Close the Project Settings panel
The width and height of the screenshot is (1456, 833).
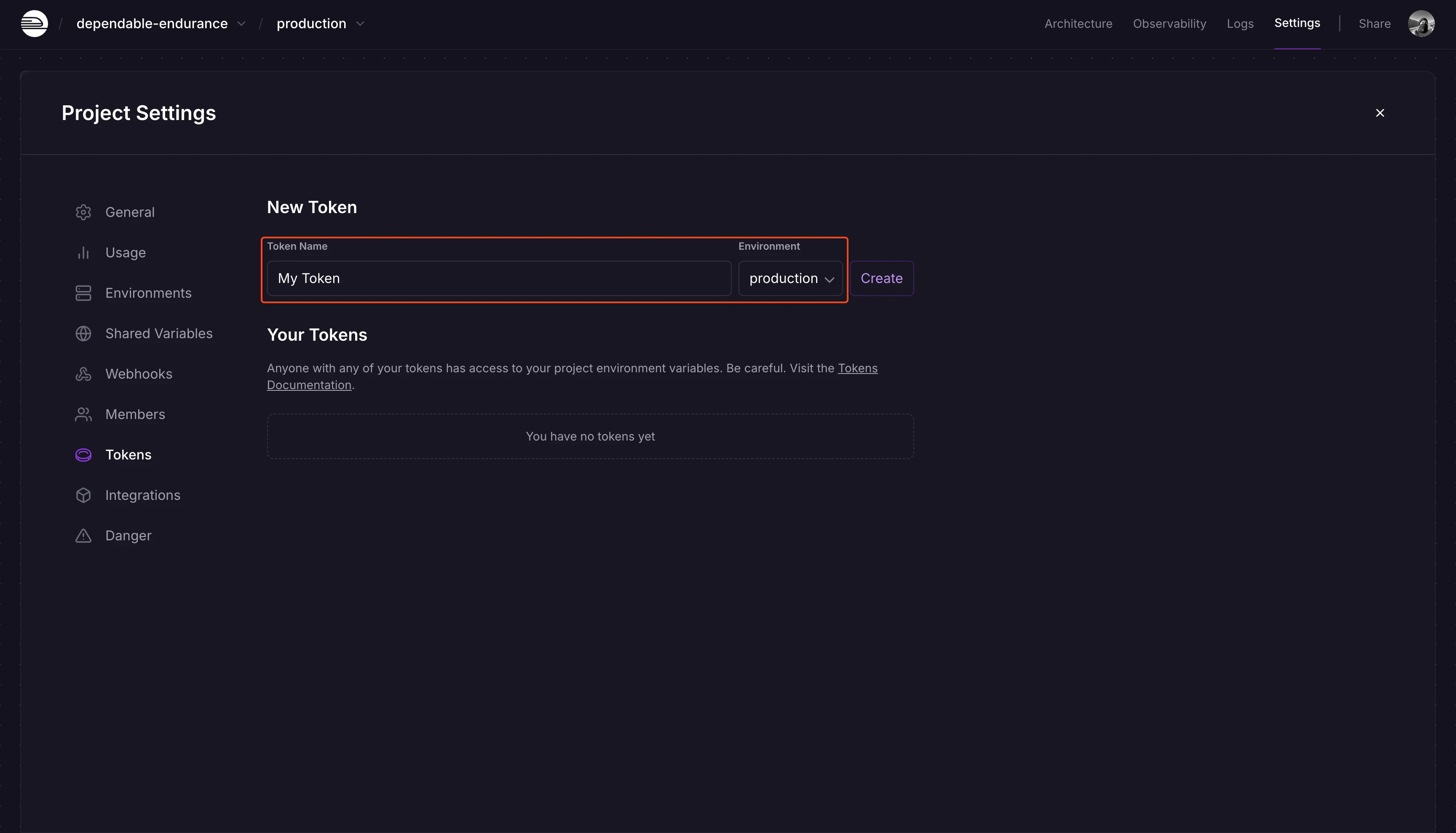[x=1380, y=113]
